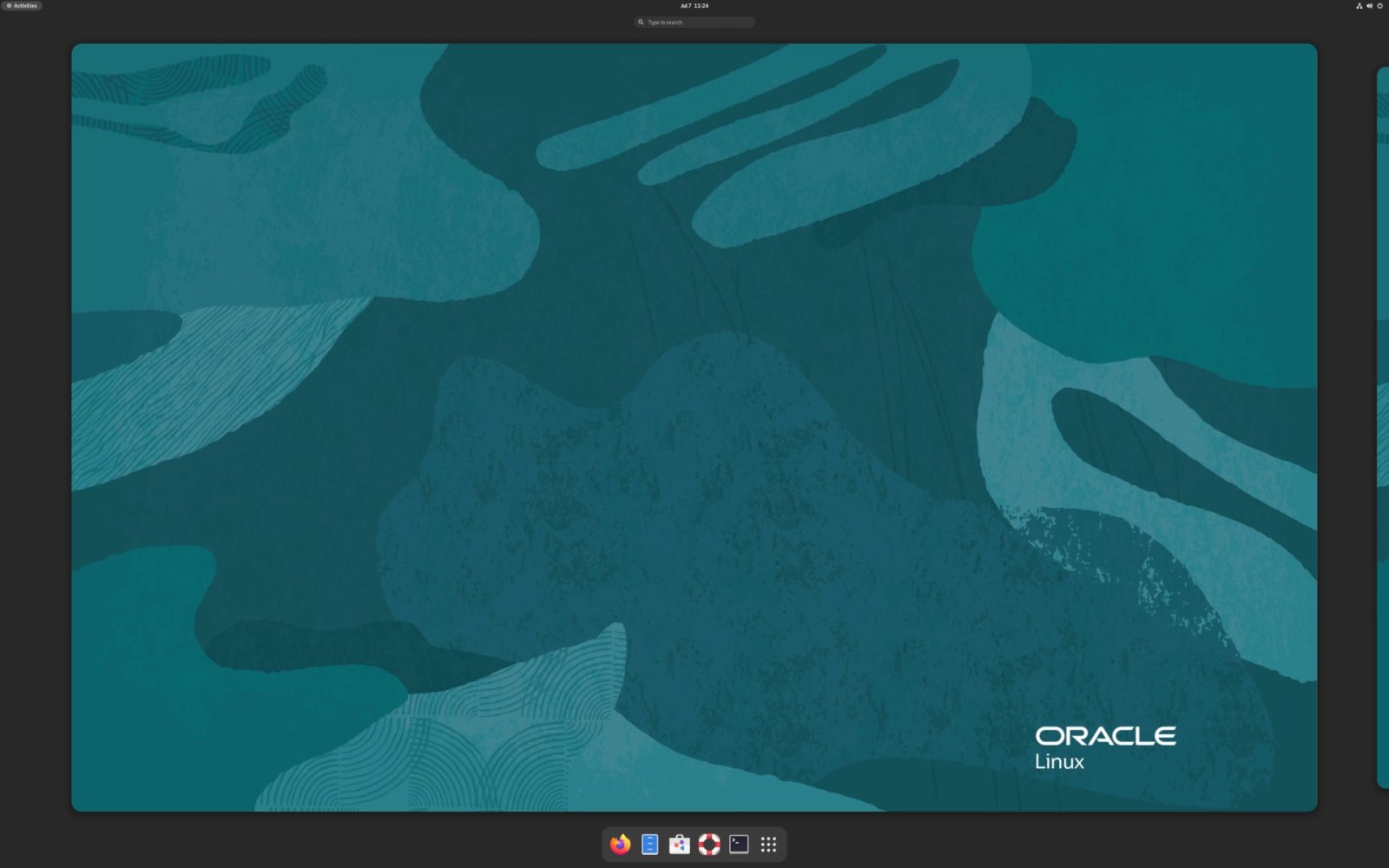Open Firefox from the dock

pos(618,844)
